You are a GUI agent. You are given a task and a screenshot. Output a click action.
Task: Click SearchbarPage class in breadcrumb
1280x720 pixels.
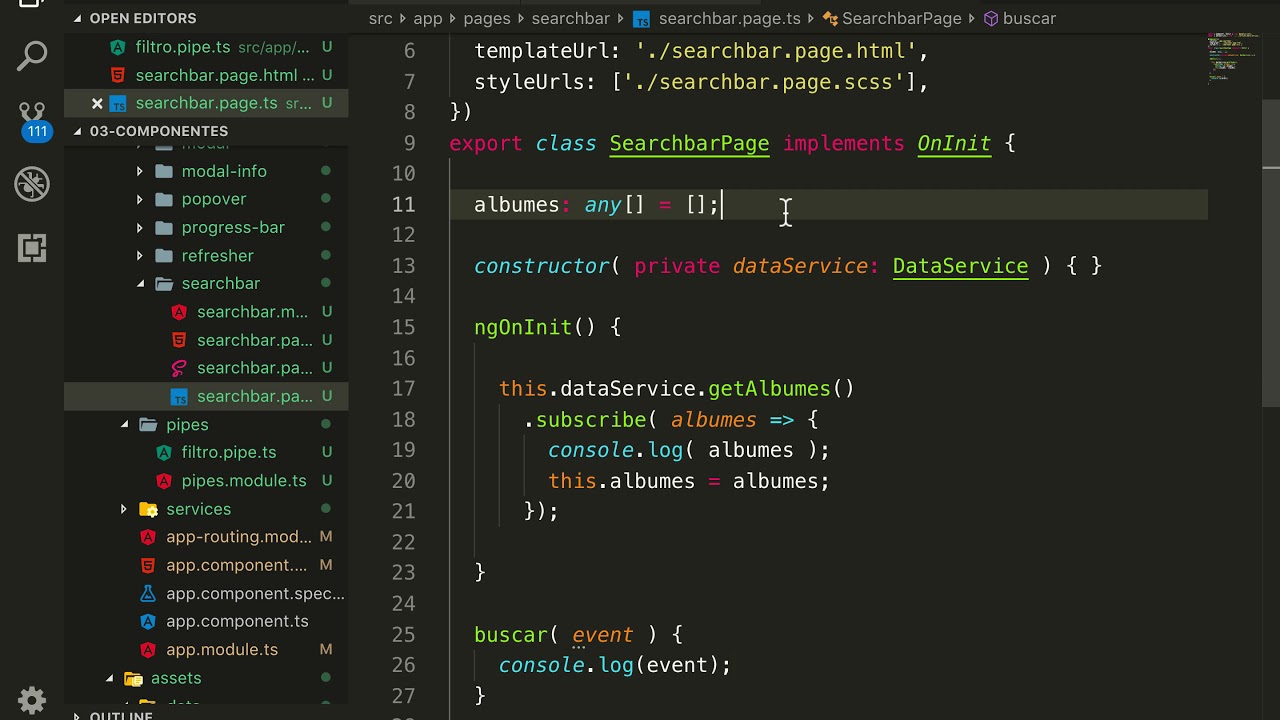tap(891, 18)
